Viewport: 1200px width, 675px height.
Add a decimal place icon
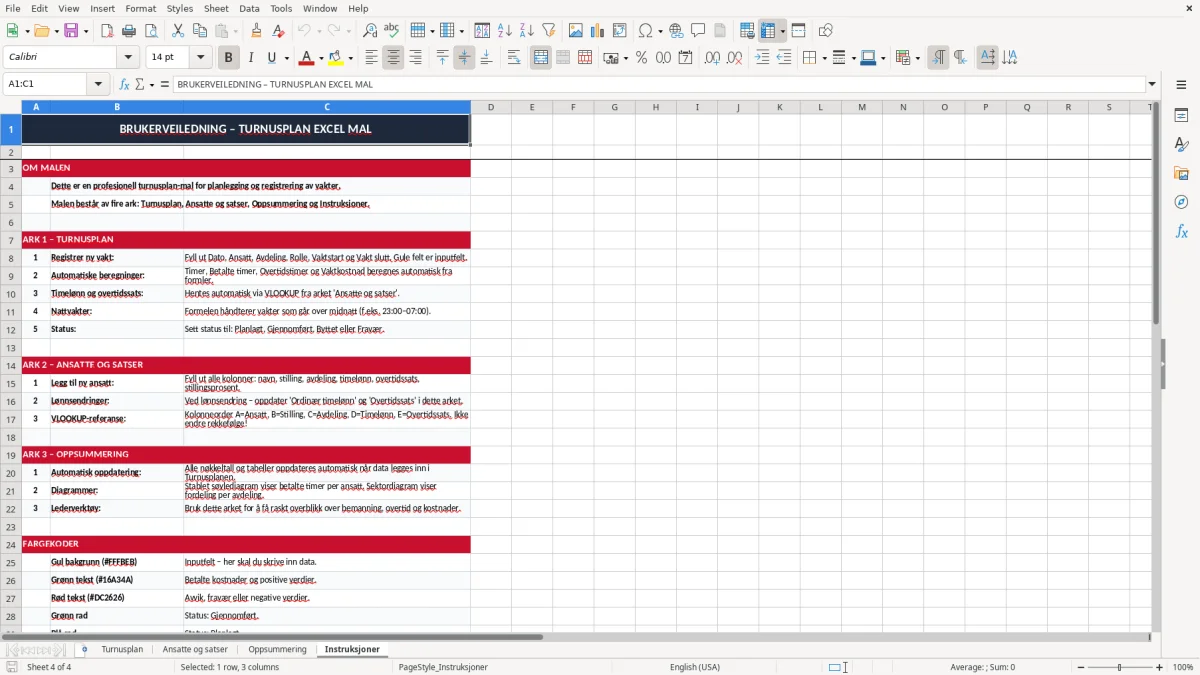tap(712, 58)
